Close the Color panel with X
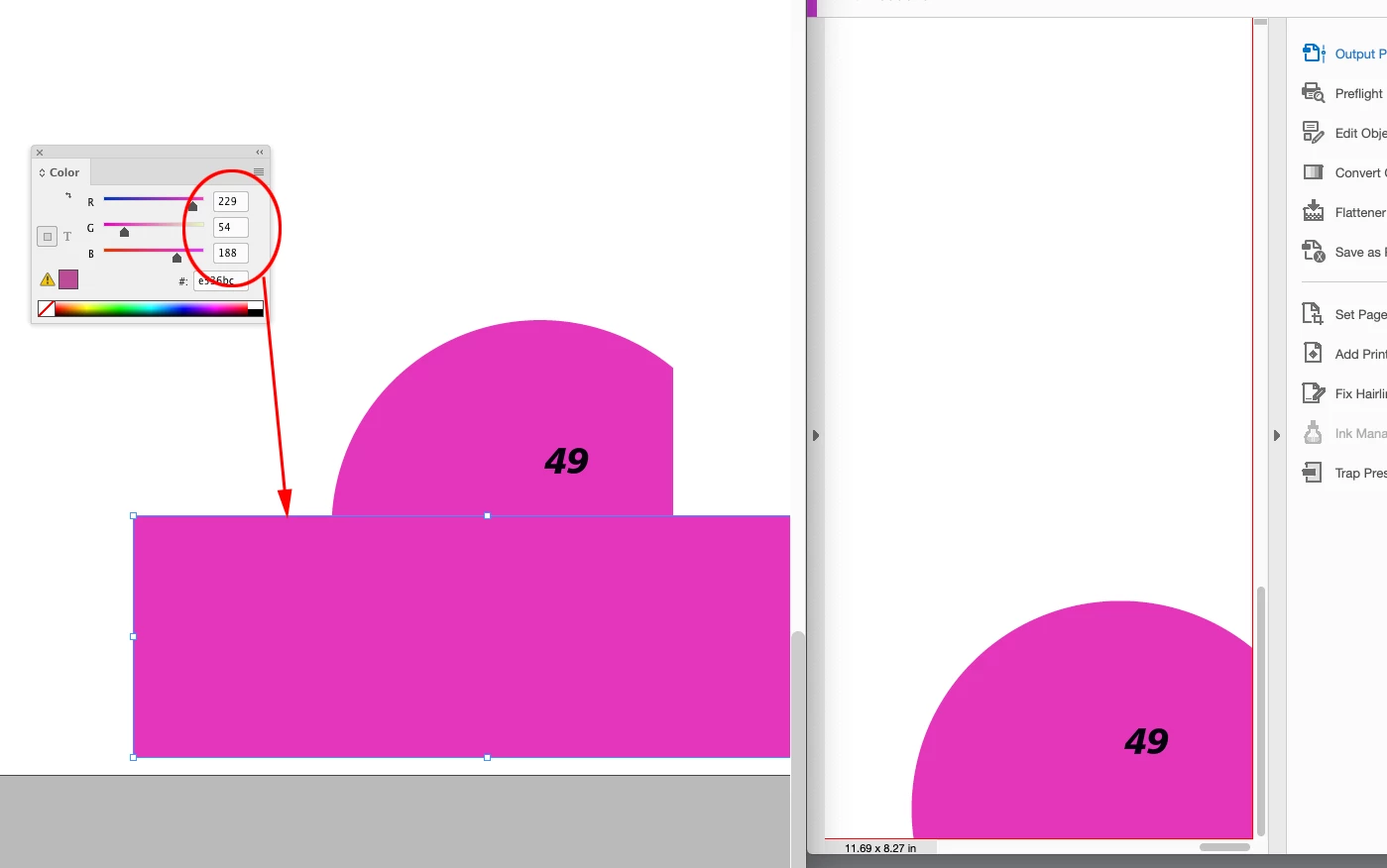This screenshot has height=868, width=1387. [40, 153]
